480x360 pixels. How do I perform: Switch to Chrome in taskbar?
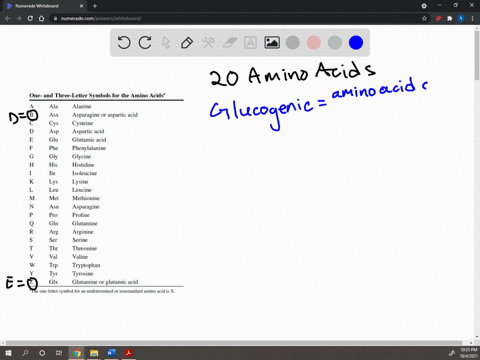pos(77,353)
